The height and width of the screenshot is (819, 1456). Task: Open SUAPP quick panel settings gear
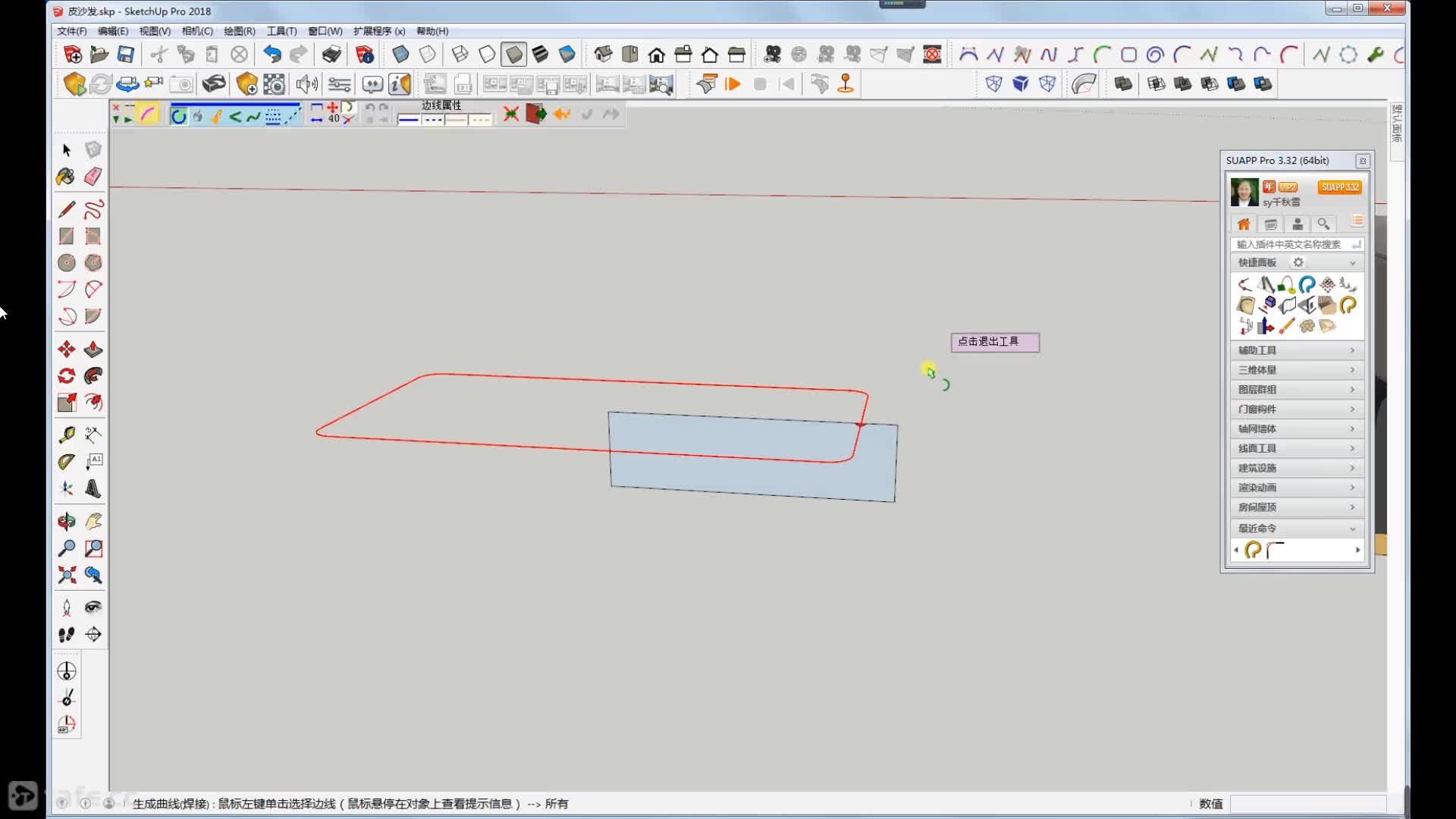coord(1298,262)
